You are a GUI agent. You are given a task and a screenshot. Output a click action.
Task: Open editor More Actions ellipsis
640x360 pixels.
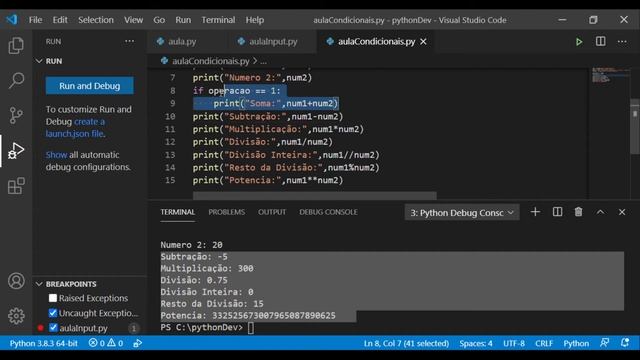(x=622, y=42)
